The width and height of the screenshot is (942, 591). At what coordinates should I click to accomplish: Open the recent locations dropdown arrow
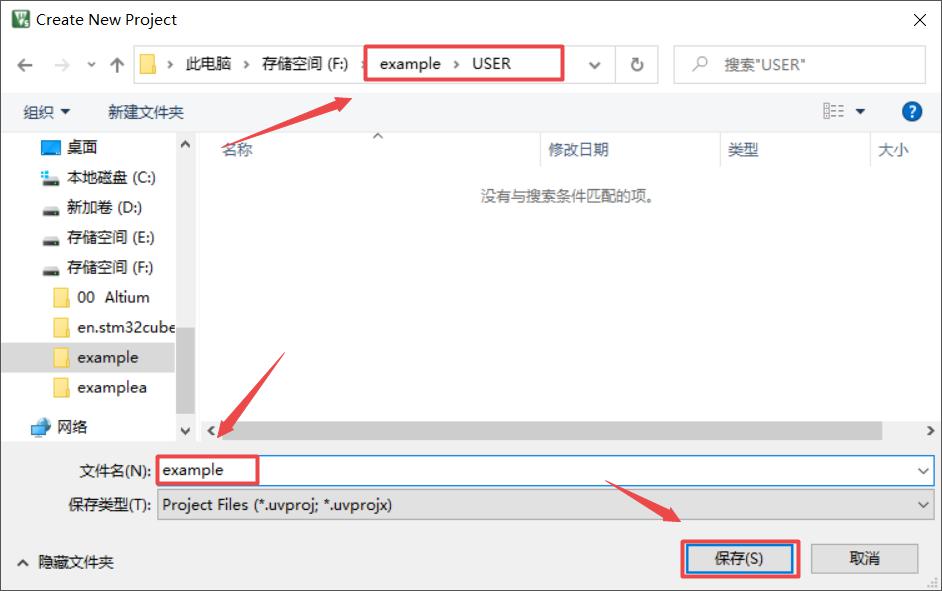[91, 64]
